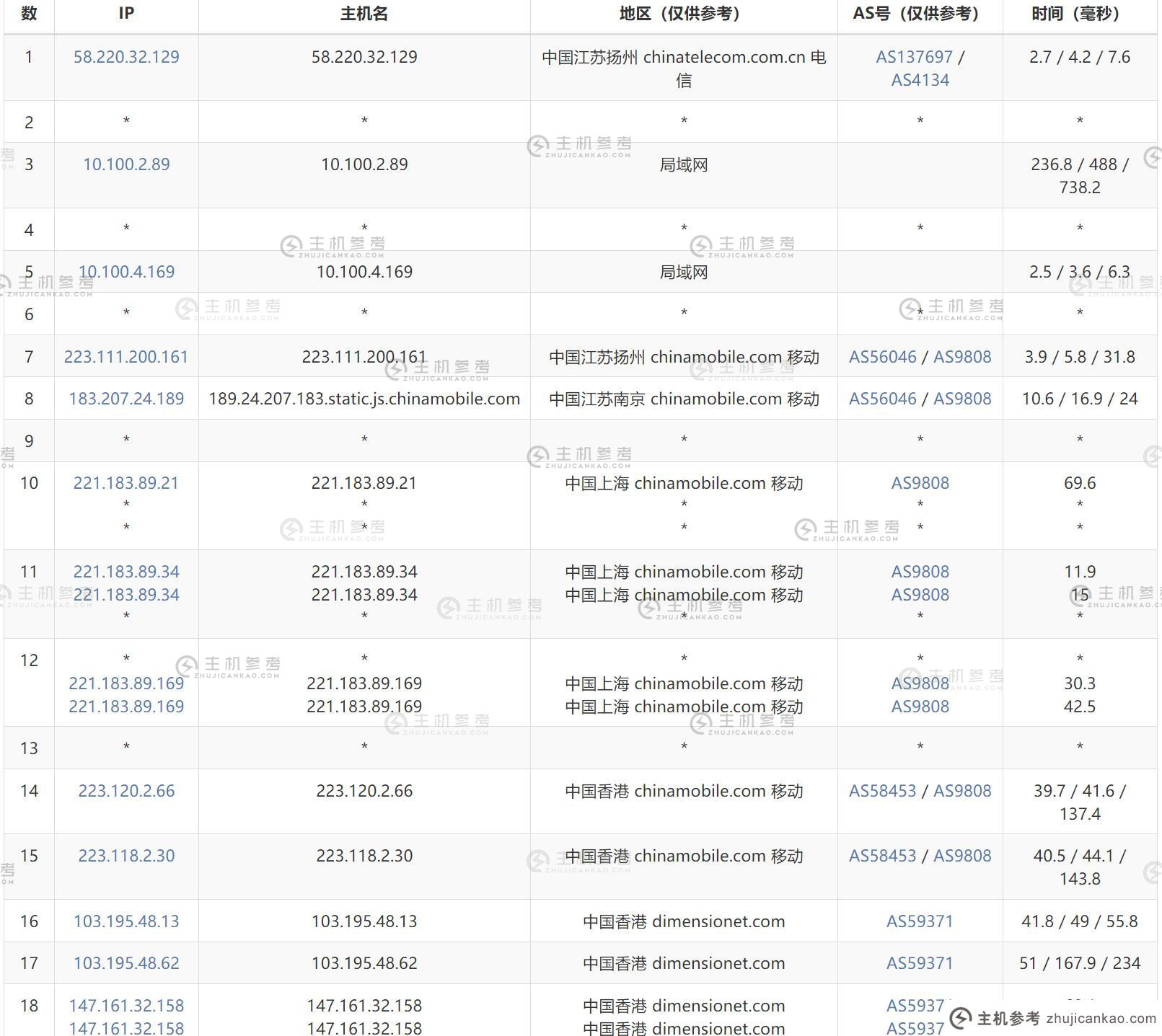Select time value 42.5 in hop 12
Viewport: 1162px width, 1036px height.
click(x=1080, y=707)
